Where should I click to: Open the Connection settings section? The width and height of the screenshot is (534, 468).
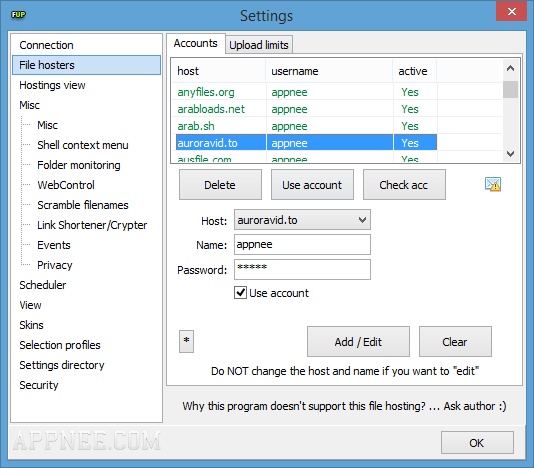point(46,45)
